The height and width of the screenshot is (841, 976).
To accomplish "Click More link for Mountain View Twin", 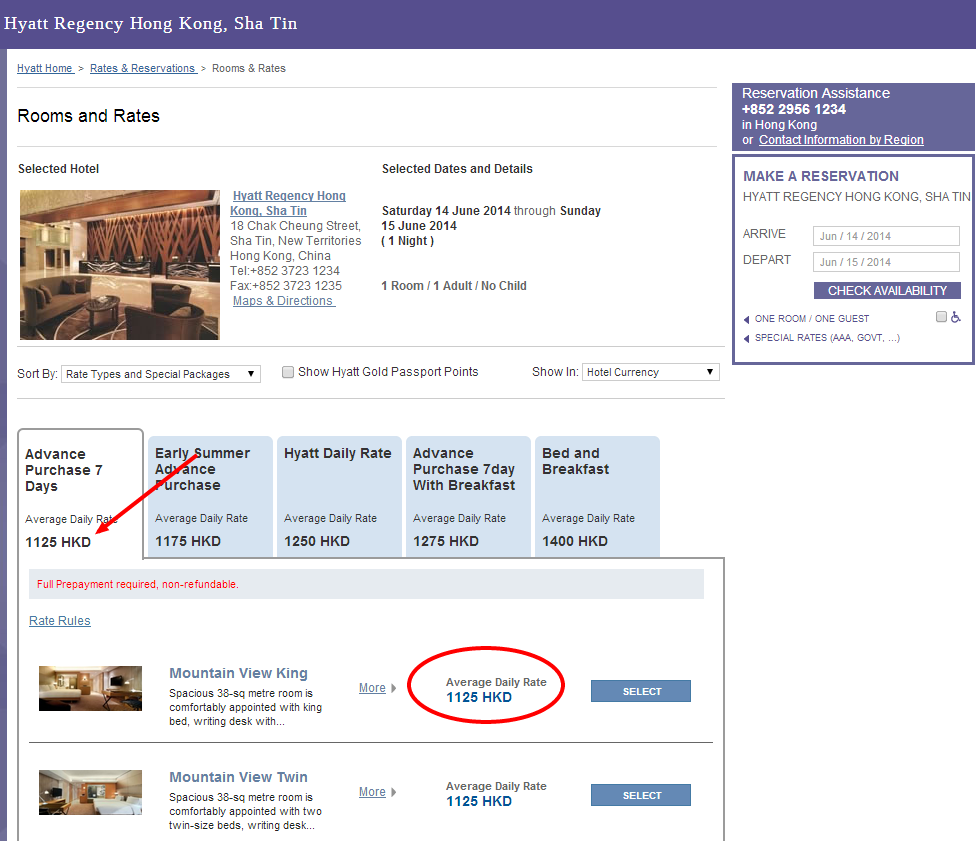I will tap(372, 792).
